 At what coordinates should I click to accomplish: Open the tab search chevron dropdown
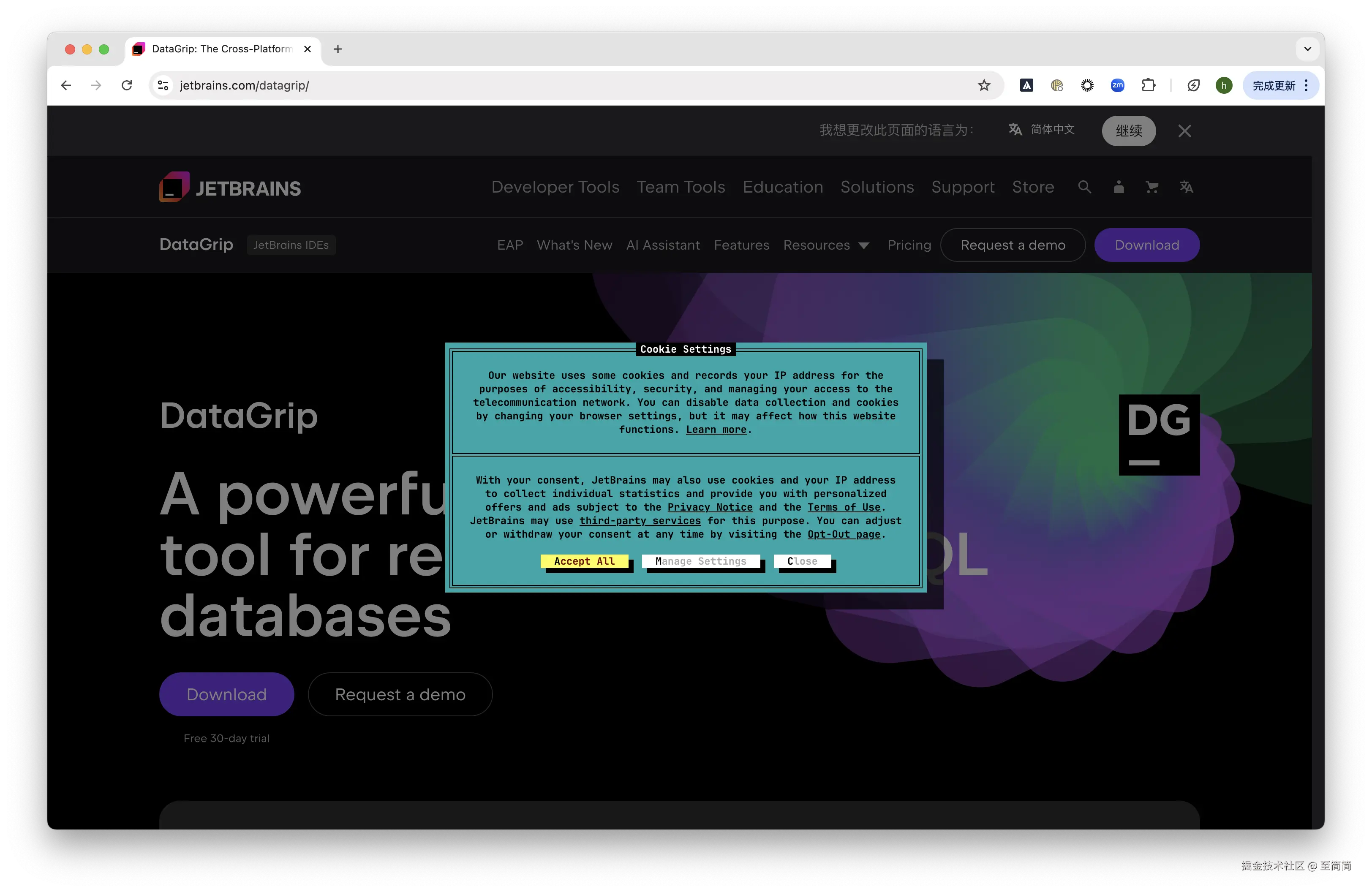(1307, 49)
